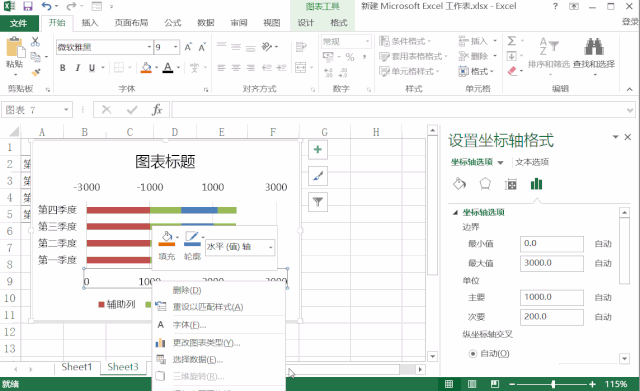Switch to 文本选项 in format pane
Image resolution: width=640 pixels, height=391 pixels.
coord(532,162)
